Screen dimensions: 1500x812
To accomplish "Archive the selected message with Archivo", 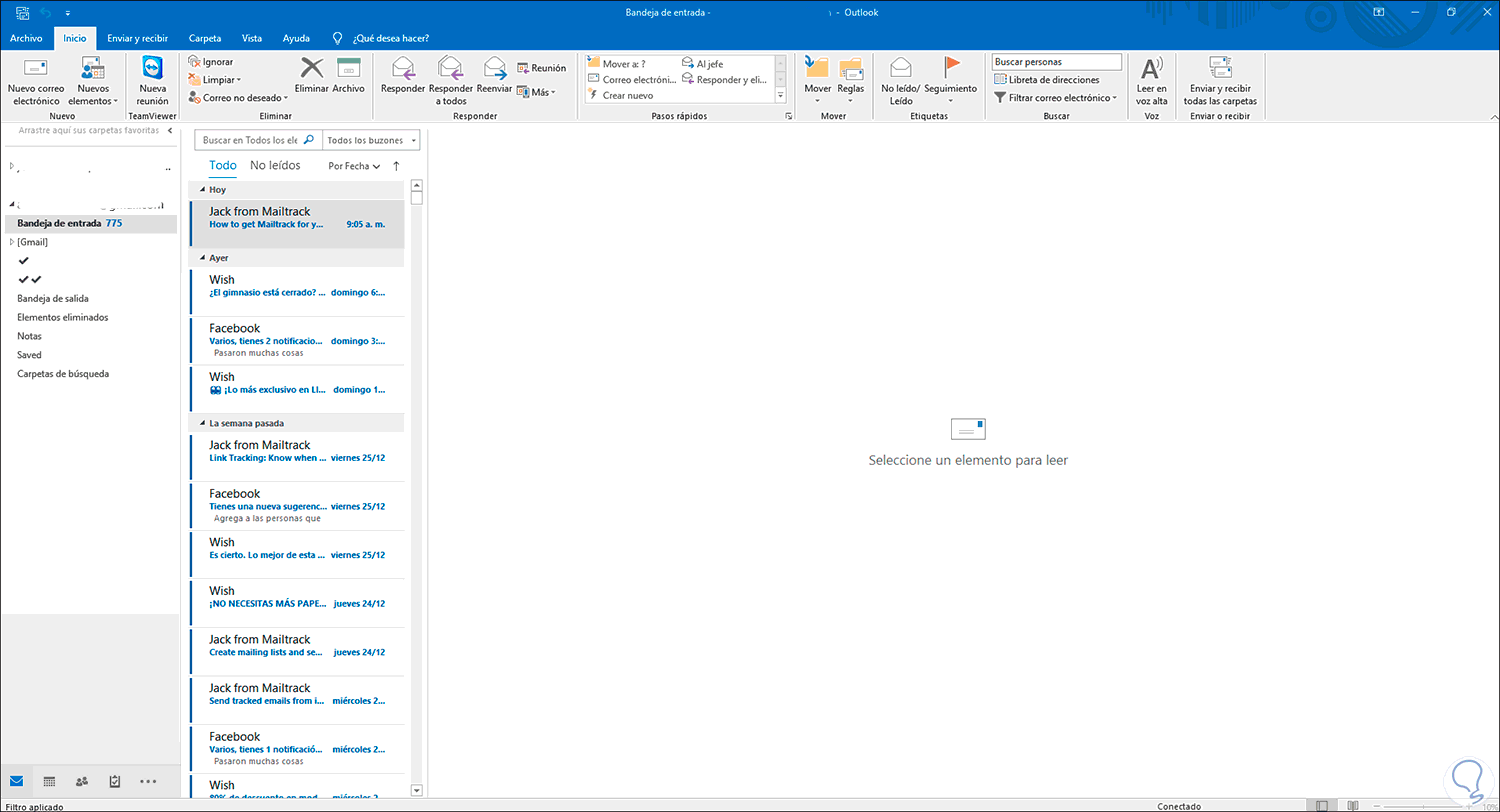I will coord(348,76).
